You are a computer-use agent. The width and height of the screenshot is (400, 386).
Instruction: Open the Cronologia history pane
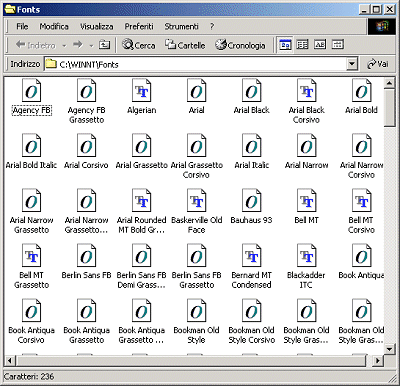240,45
